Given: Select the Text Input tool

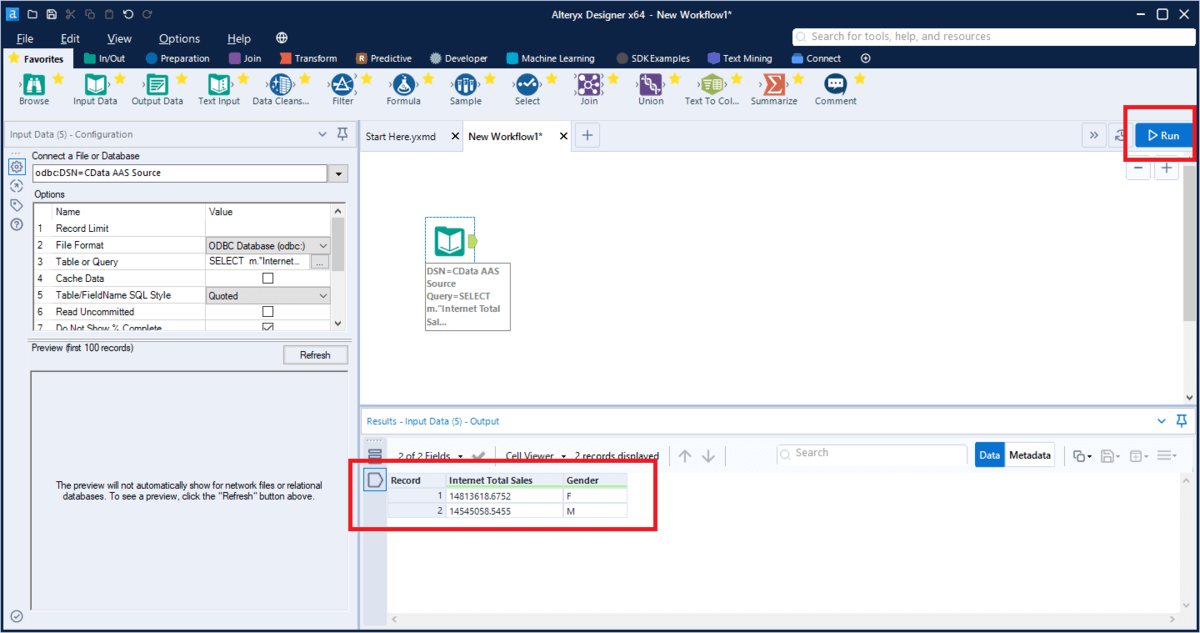Looking at the screenshot, I should pos(219,85).
